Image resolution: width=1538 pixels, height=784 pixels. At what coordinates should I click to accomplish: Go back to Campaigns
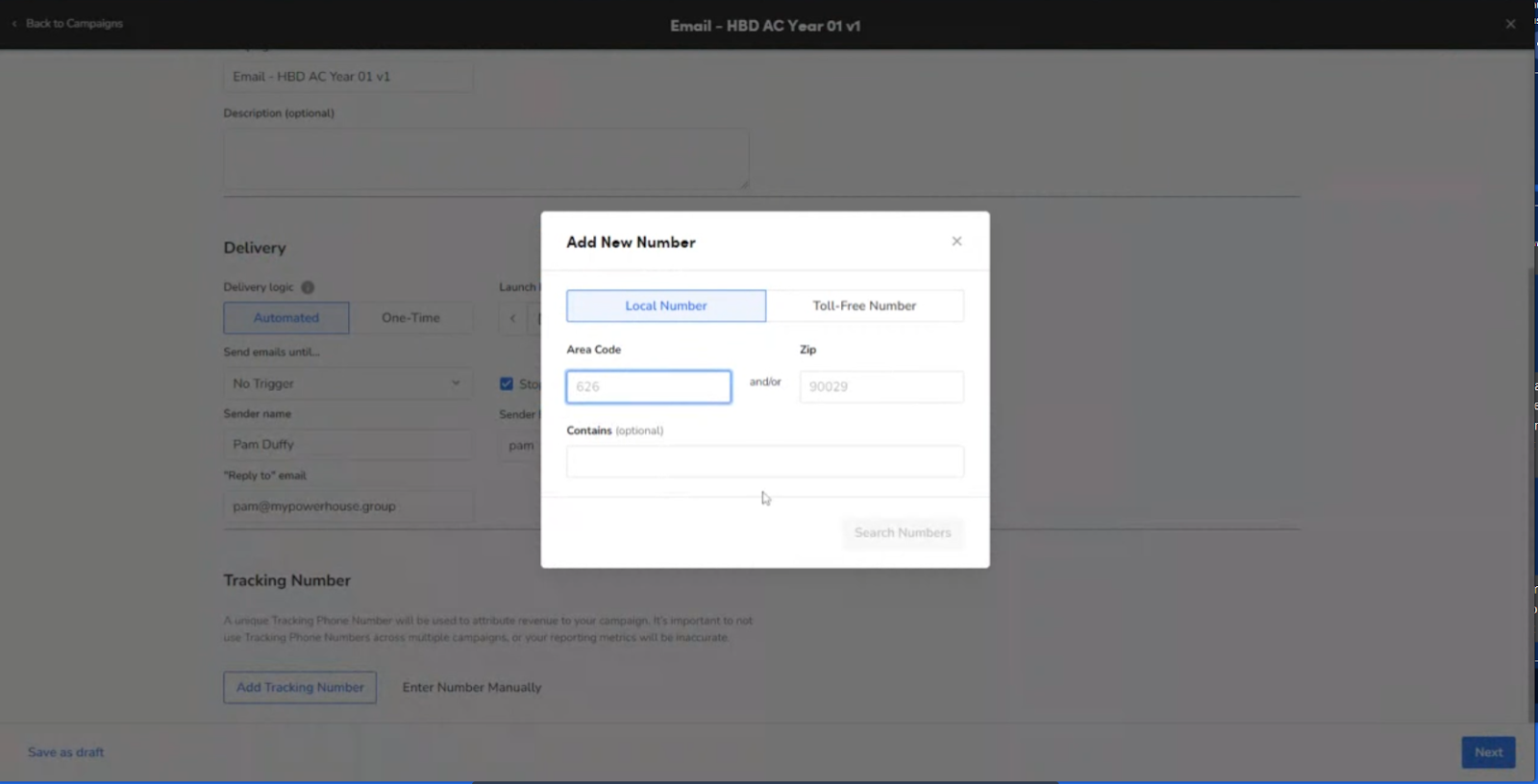click(67, 23)
